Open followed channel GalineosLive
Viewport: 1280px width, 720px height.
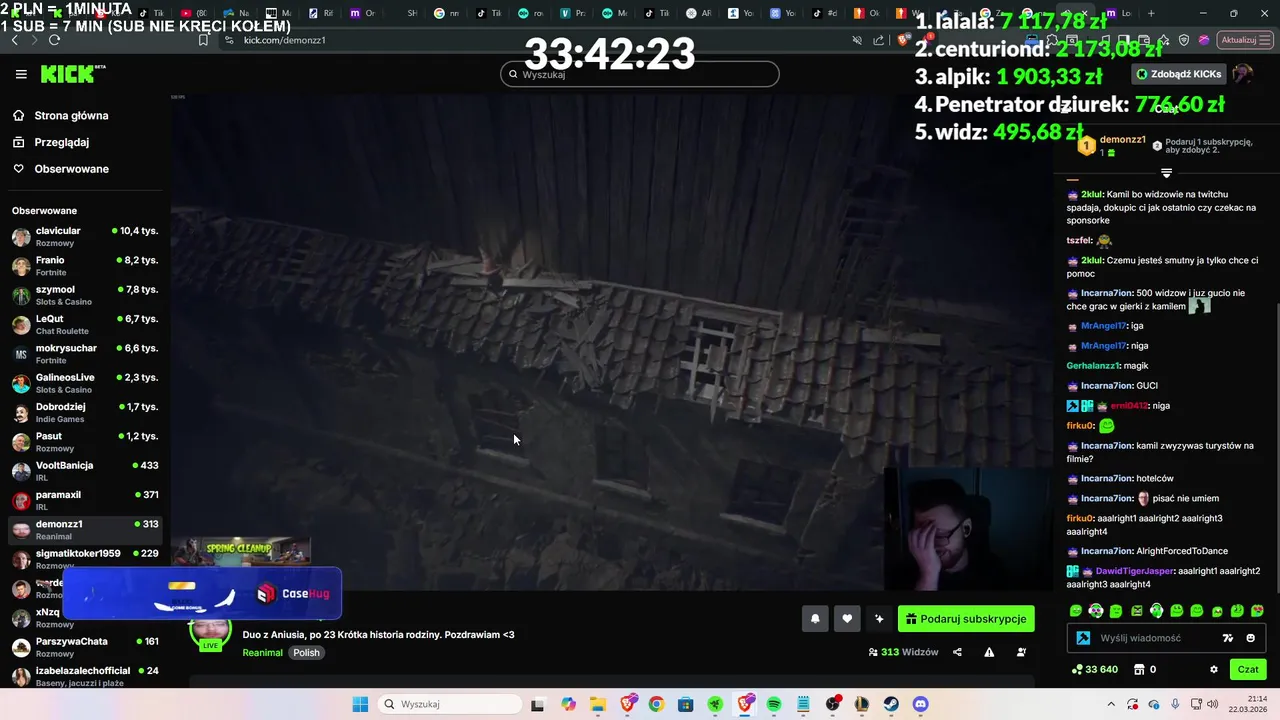[x=85, y=383]
